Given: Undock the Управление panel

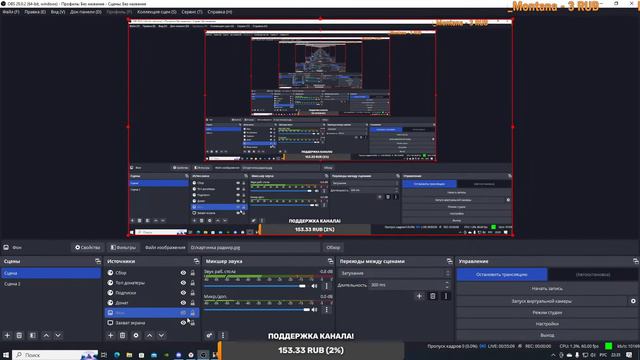Looking at the screenshot, I should (636, 261).
